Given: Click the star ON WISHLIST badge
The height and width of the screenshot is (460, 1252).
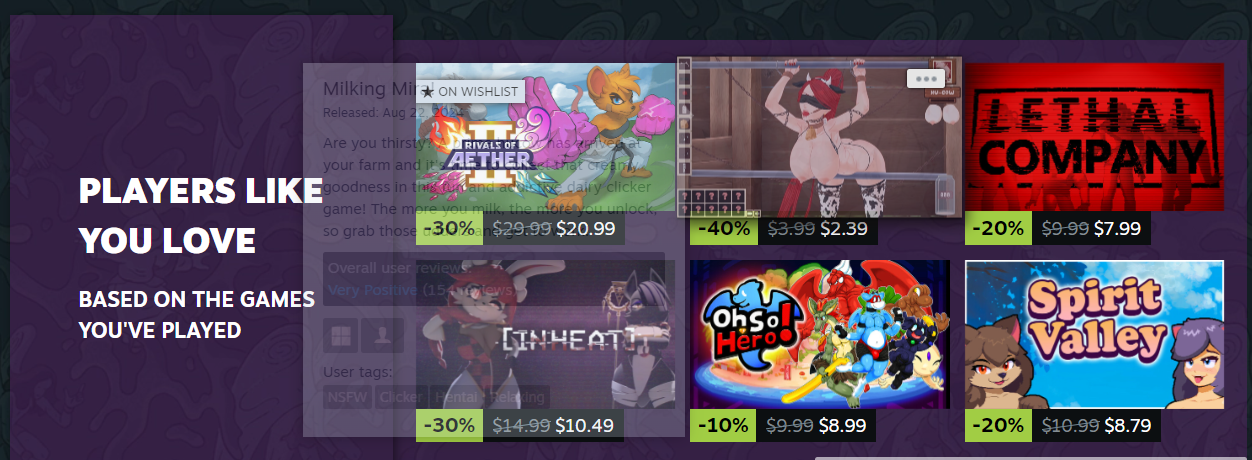Looking at the screenshot, I should (470, 91).
